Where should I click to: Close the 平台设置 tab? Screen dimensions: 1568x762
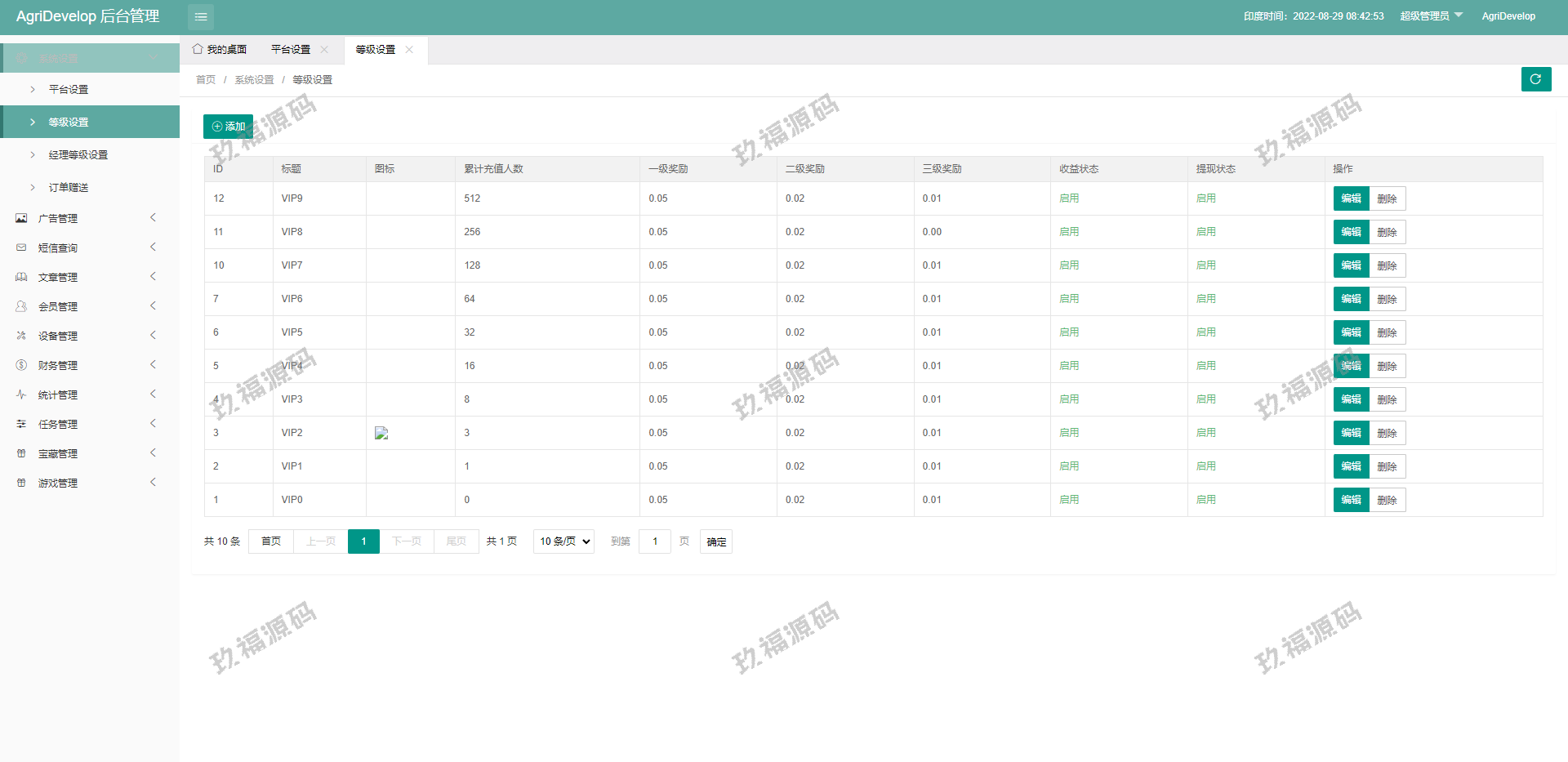point(324,50)
